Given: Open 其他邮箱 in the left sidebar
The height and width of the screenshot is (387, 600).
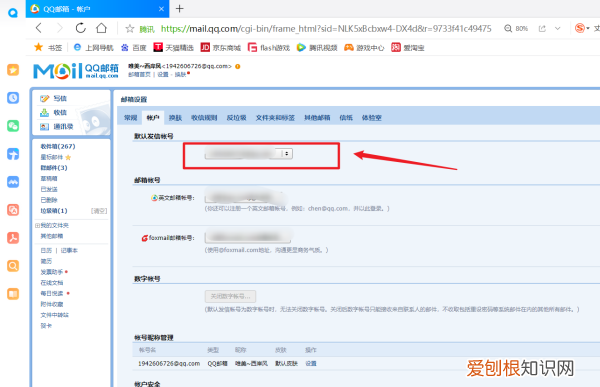Looking at the screenshot, I should pyautogui.click(x=52, y=236).
